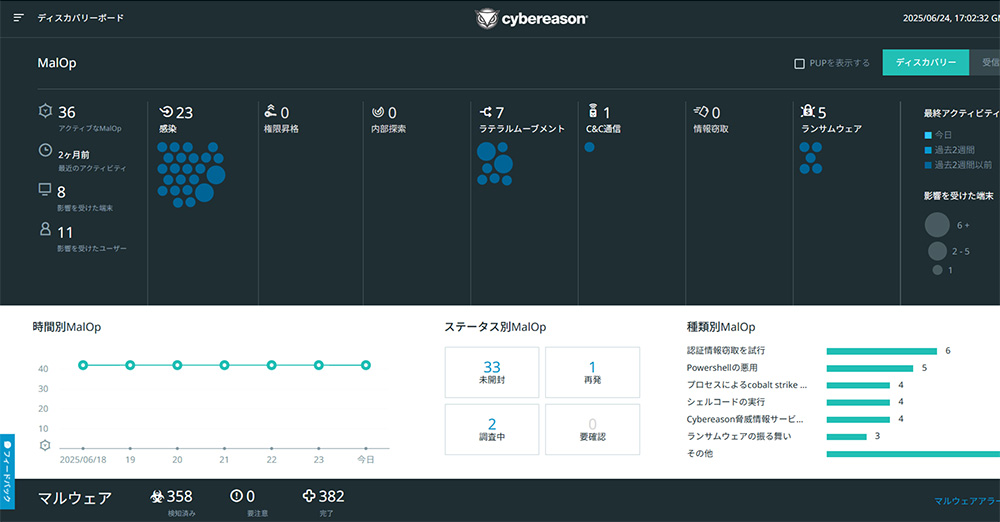Click the 2025/06/18 data point on chart
1000x522 pixels.
[x=83, y=365]
